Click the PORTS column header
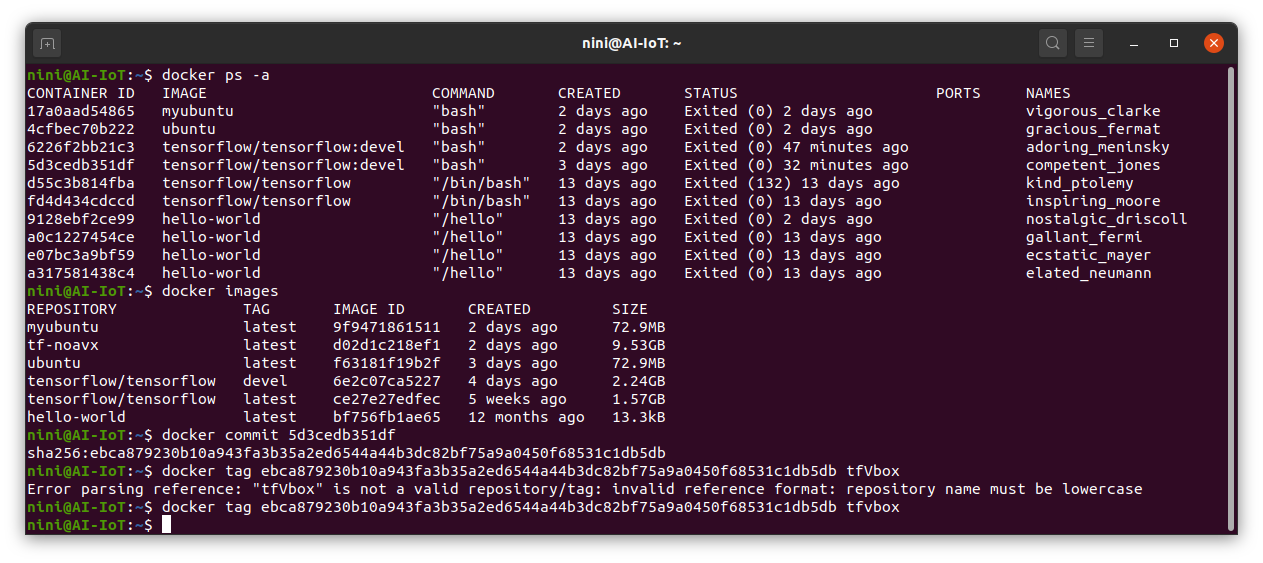This screenshot has height=563, width=1263. (958, 93)
